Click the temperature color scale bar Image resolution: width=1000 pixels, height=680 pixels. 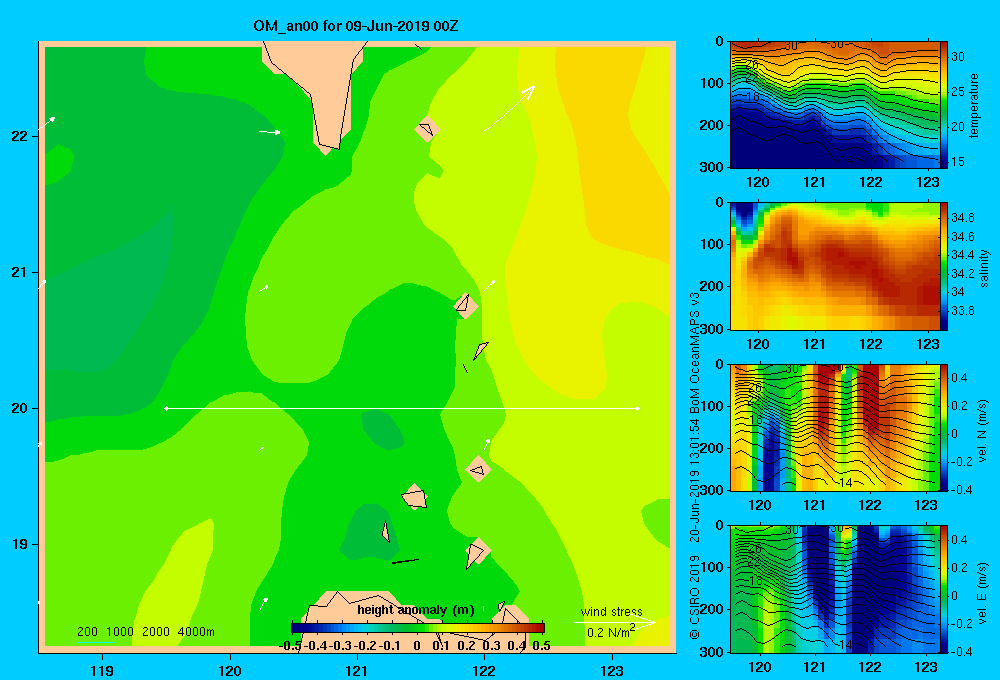click(x=944, y=105)
